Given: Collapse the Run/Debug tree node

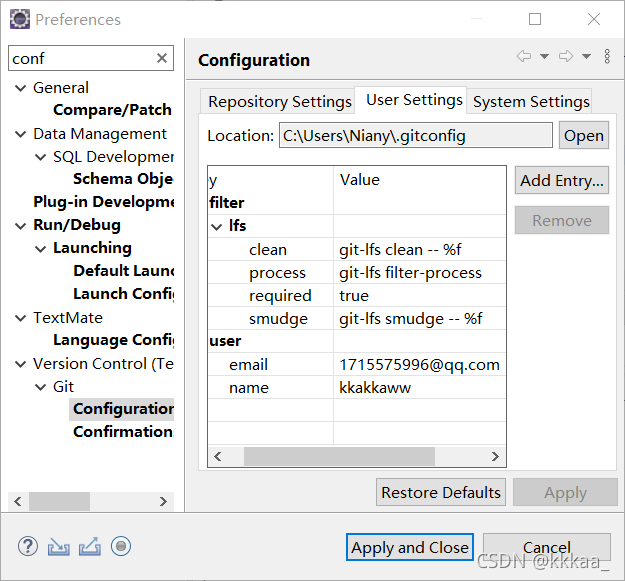Looking at the screenshot, I should click(20, 226).
